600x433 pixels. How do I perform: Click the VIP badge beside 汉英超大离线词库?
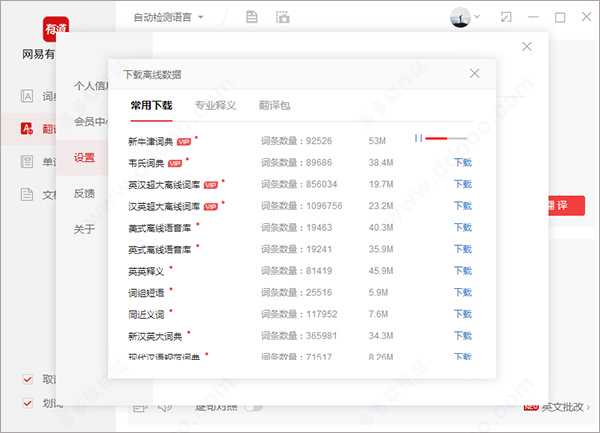211,207
